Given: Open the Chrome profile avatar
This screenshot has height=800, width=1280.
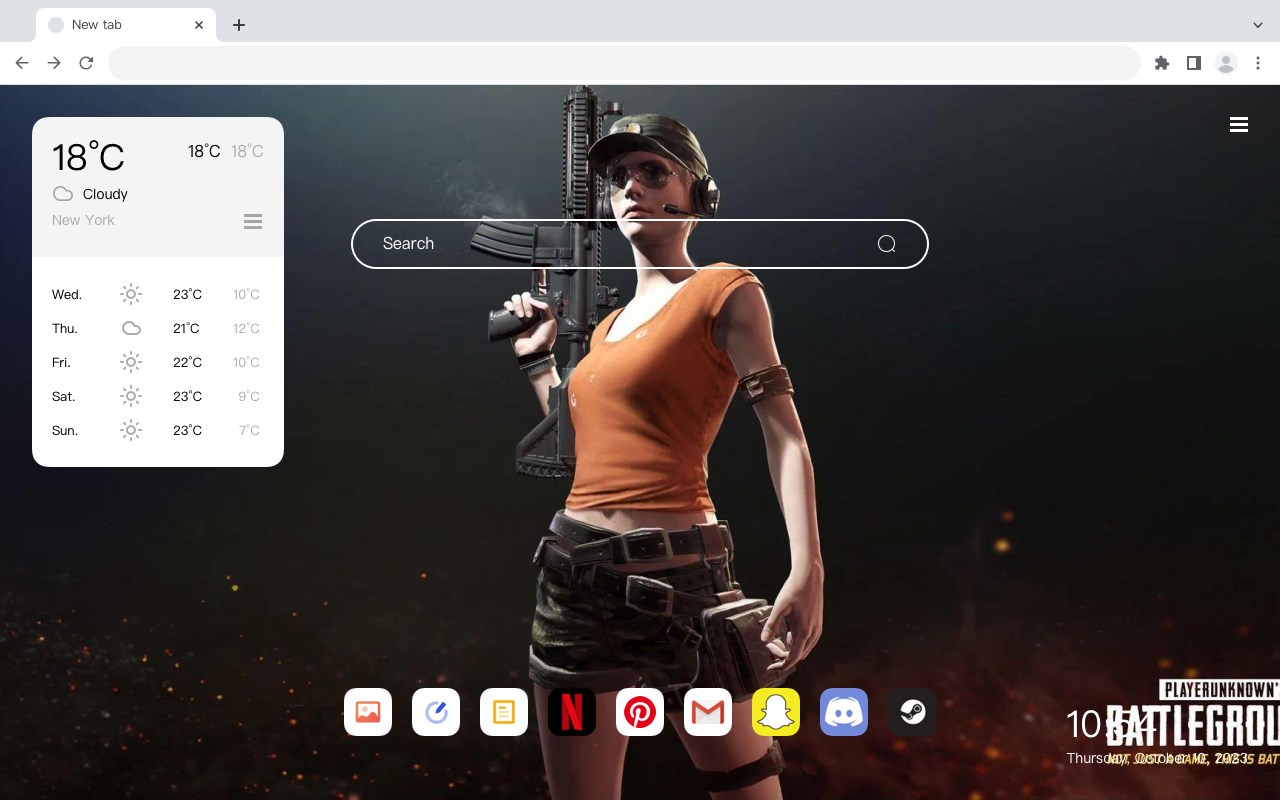Looking at the screenshot, I should (x=1226, y=63).
